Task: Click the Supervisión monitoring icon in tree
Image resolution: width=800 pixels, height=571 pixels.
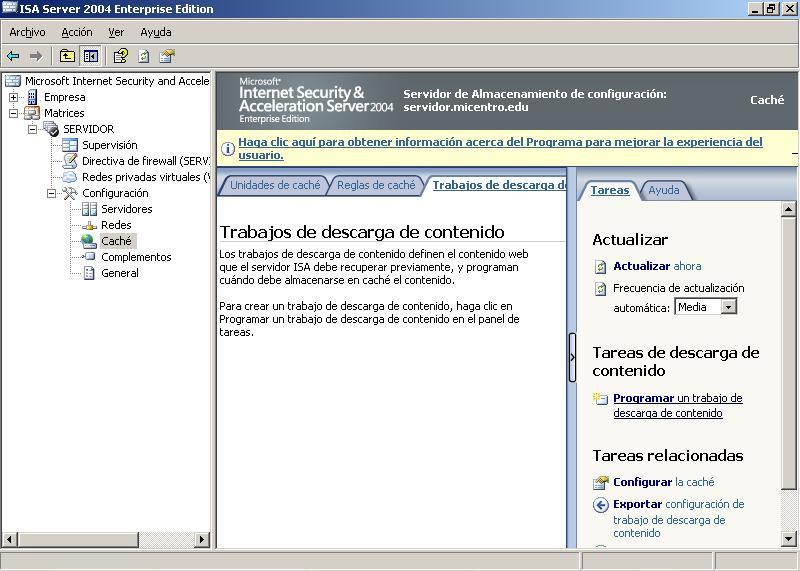Action: (70, 145)
